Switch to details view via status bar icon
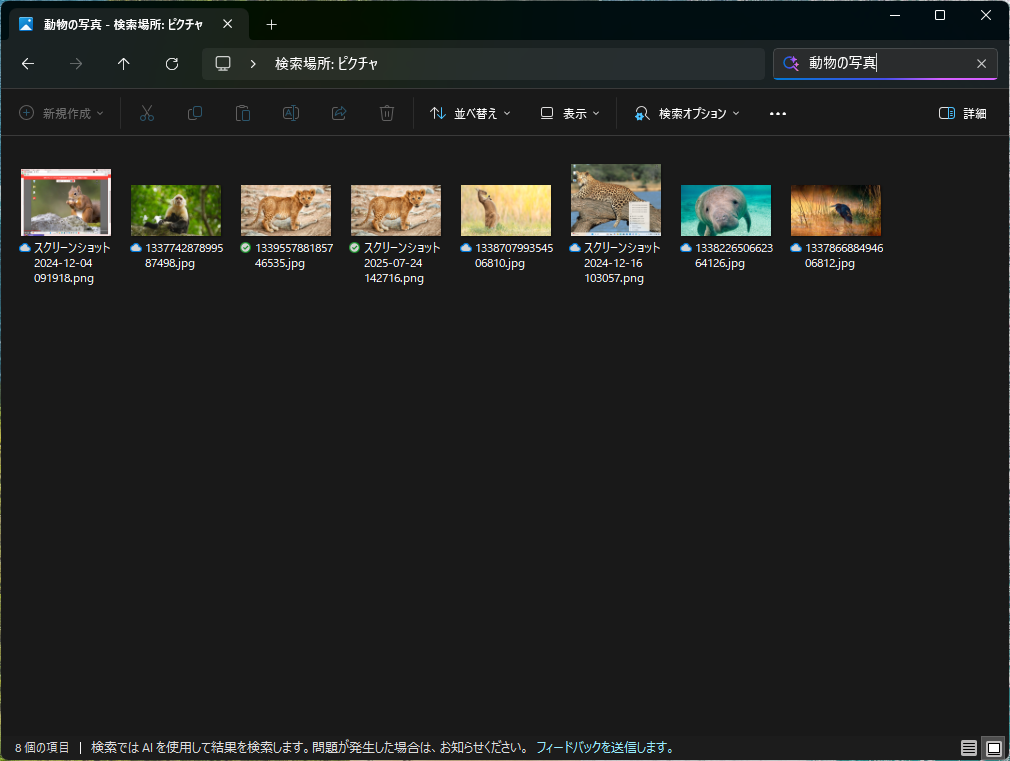 pyautogui.click(x=968, y=748)
